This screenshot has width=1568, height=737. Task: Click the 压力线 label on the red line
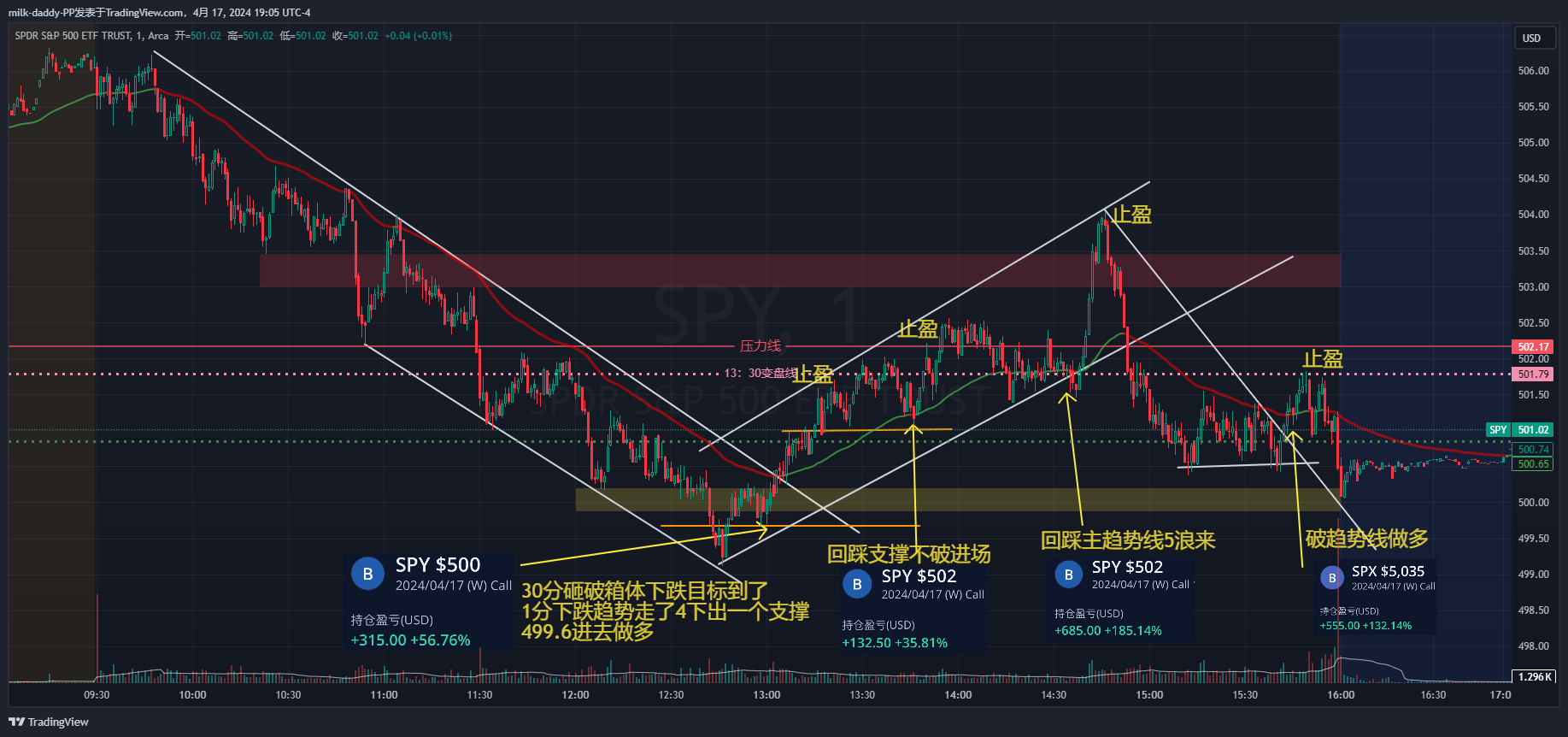(x=760, y=346)
